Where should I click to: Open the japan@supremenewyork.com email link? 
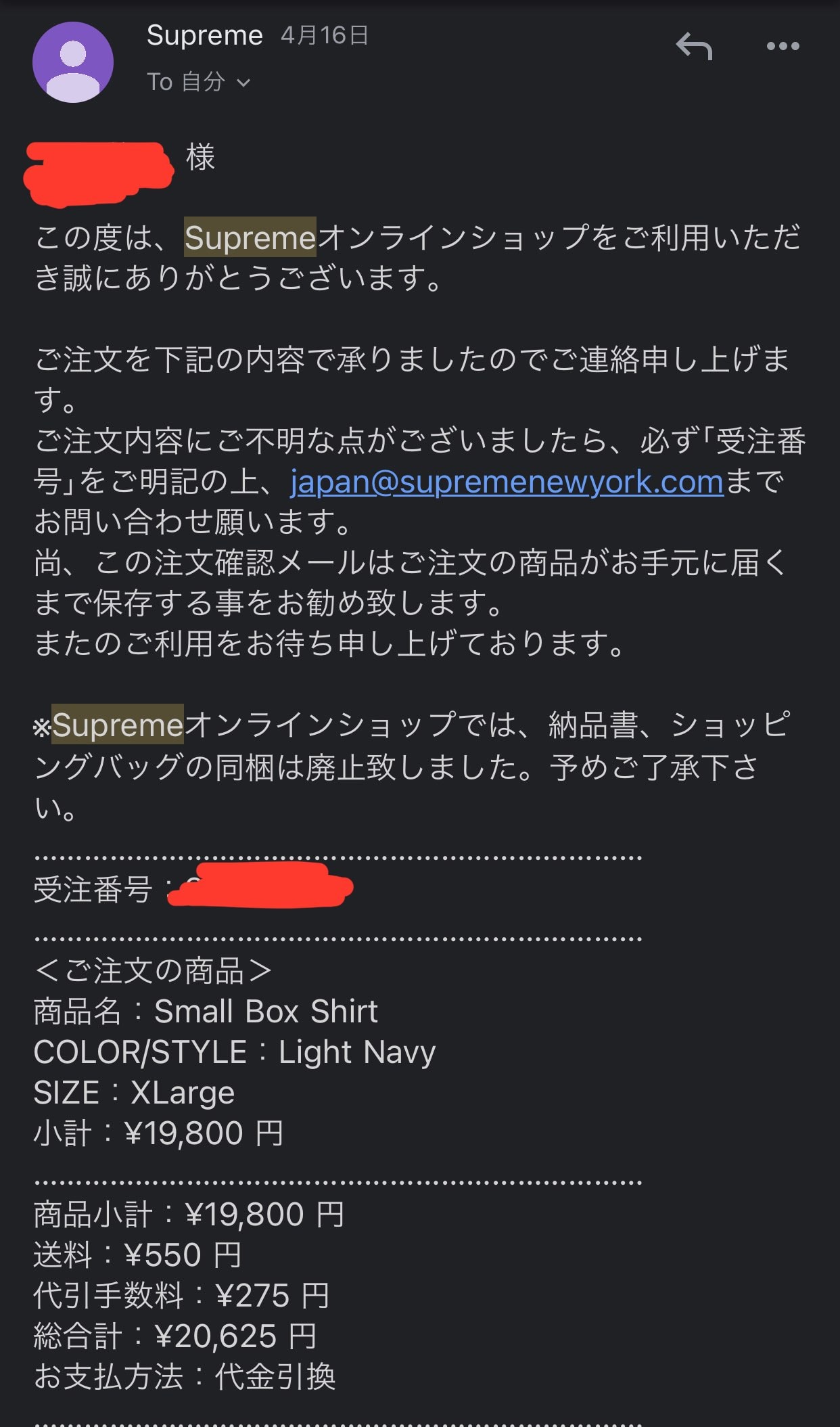click(x=507, y=482)
